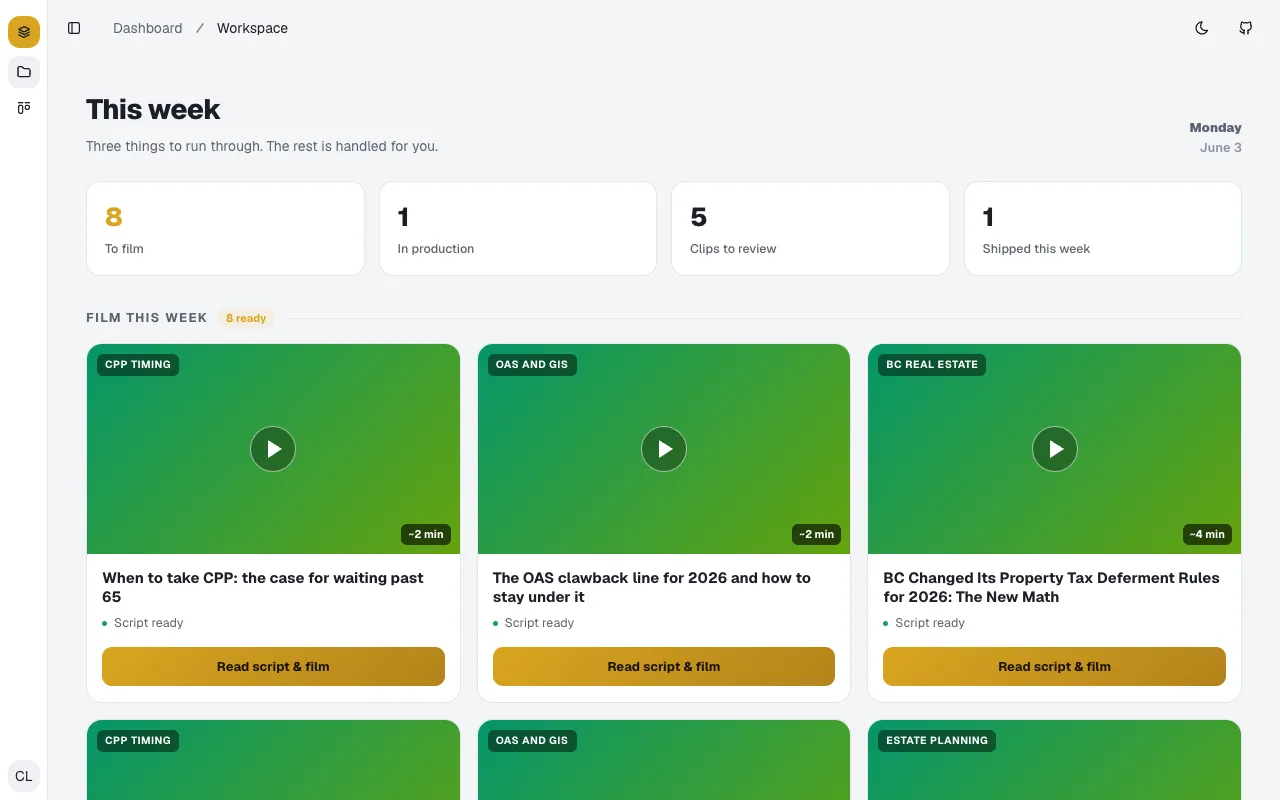1280x800 pixels.
Task: Open the '8 To film' stat card
Action: pos(225,228)
